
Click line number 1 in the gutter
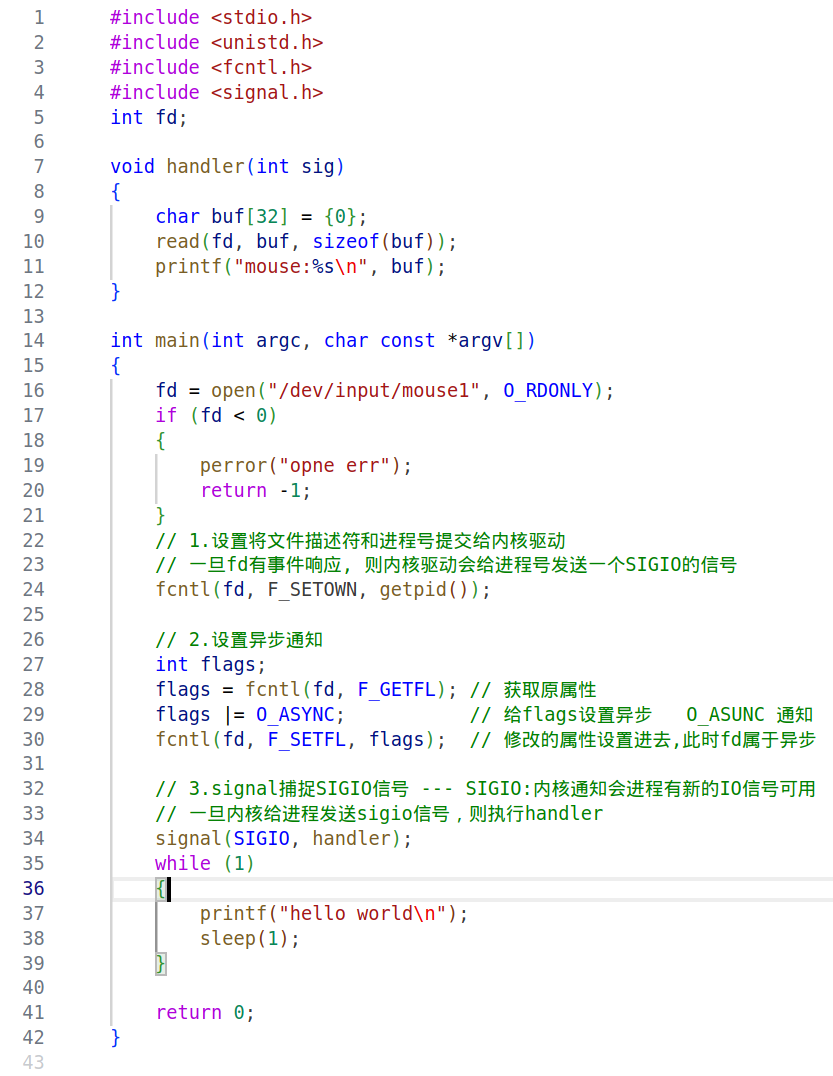coord(39,17)
